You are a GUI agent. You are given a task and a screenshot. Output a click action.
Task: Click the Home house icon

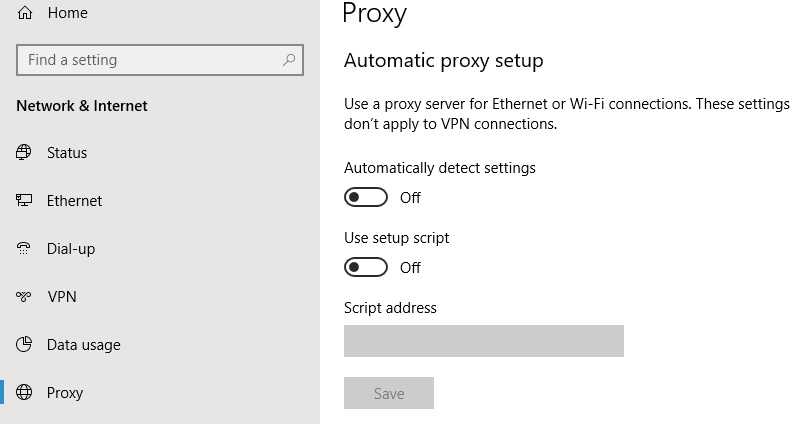[x=25, y=13]
